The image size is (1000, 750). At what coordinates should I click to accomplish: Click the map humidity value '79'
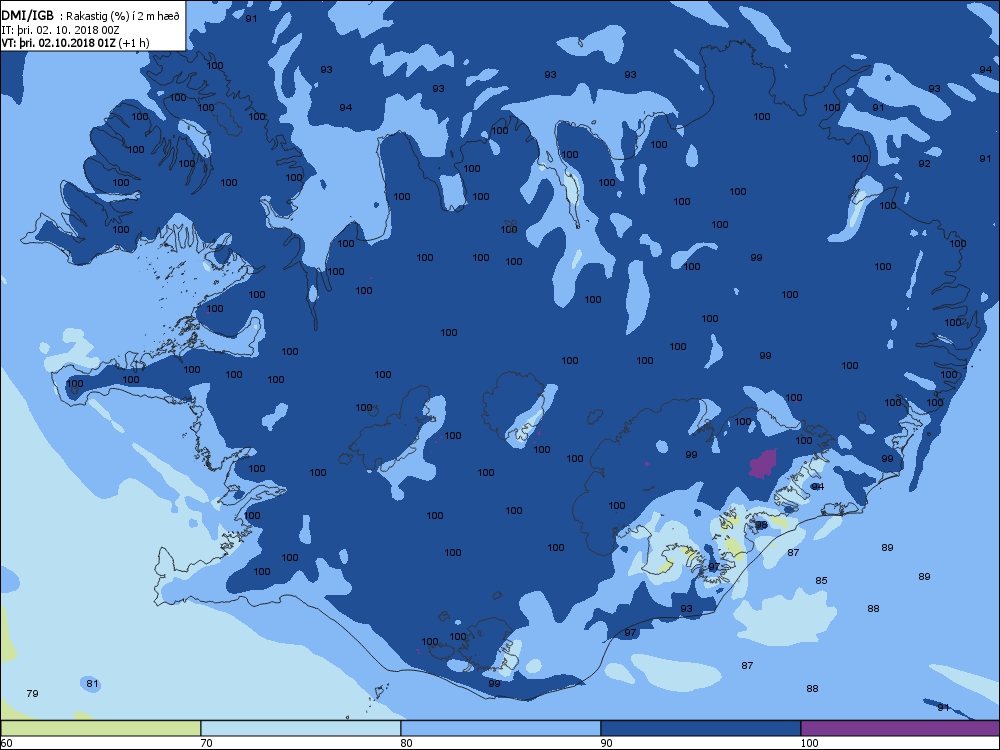pos(33,693)
